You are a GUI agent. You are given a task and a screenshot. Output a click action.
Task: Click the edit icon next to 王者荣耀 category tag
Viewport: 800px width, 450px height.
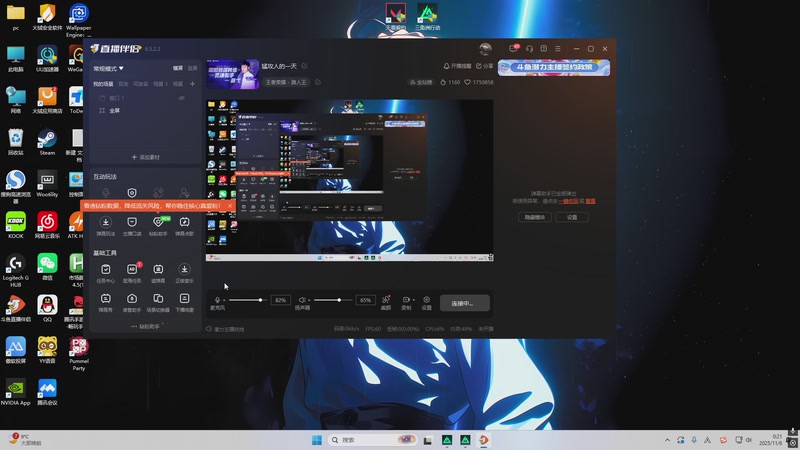[x=318, y=82]
